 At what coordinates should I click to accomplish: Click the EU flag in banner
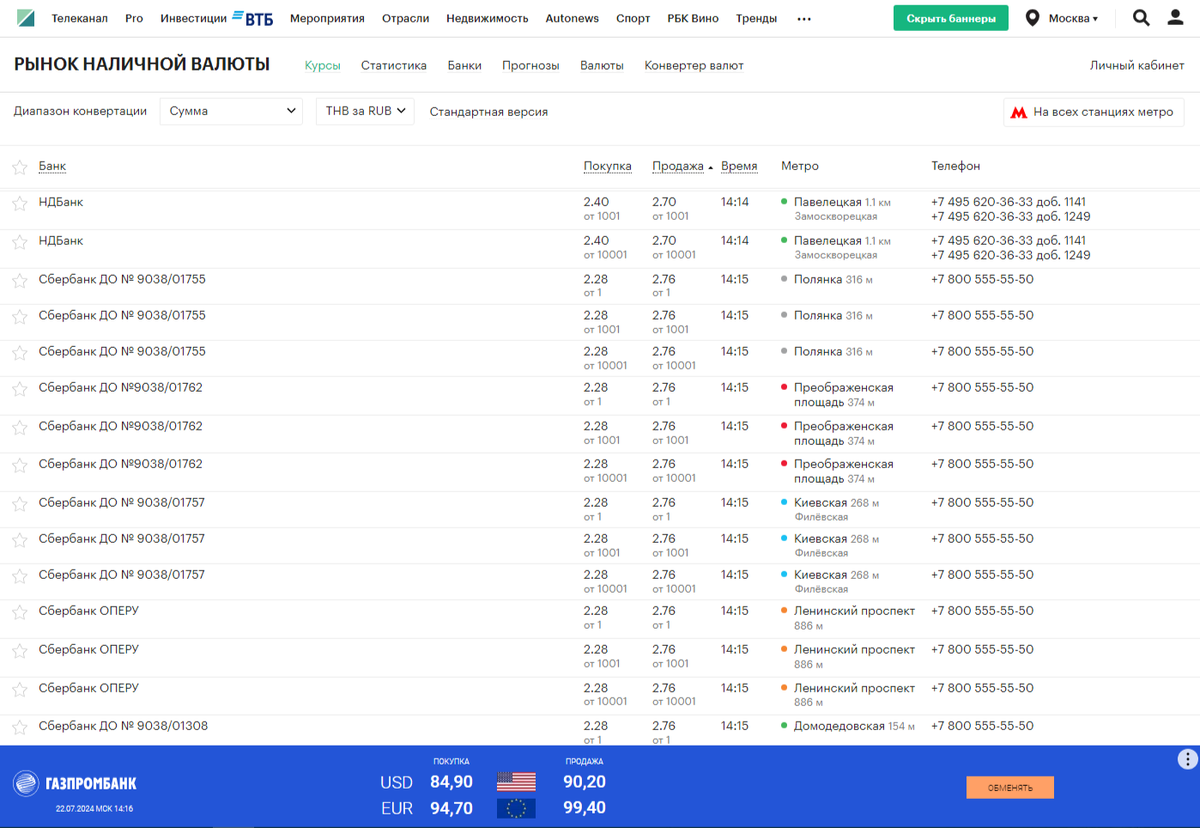point(516,808)
